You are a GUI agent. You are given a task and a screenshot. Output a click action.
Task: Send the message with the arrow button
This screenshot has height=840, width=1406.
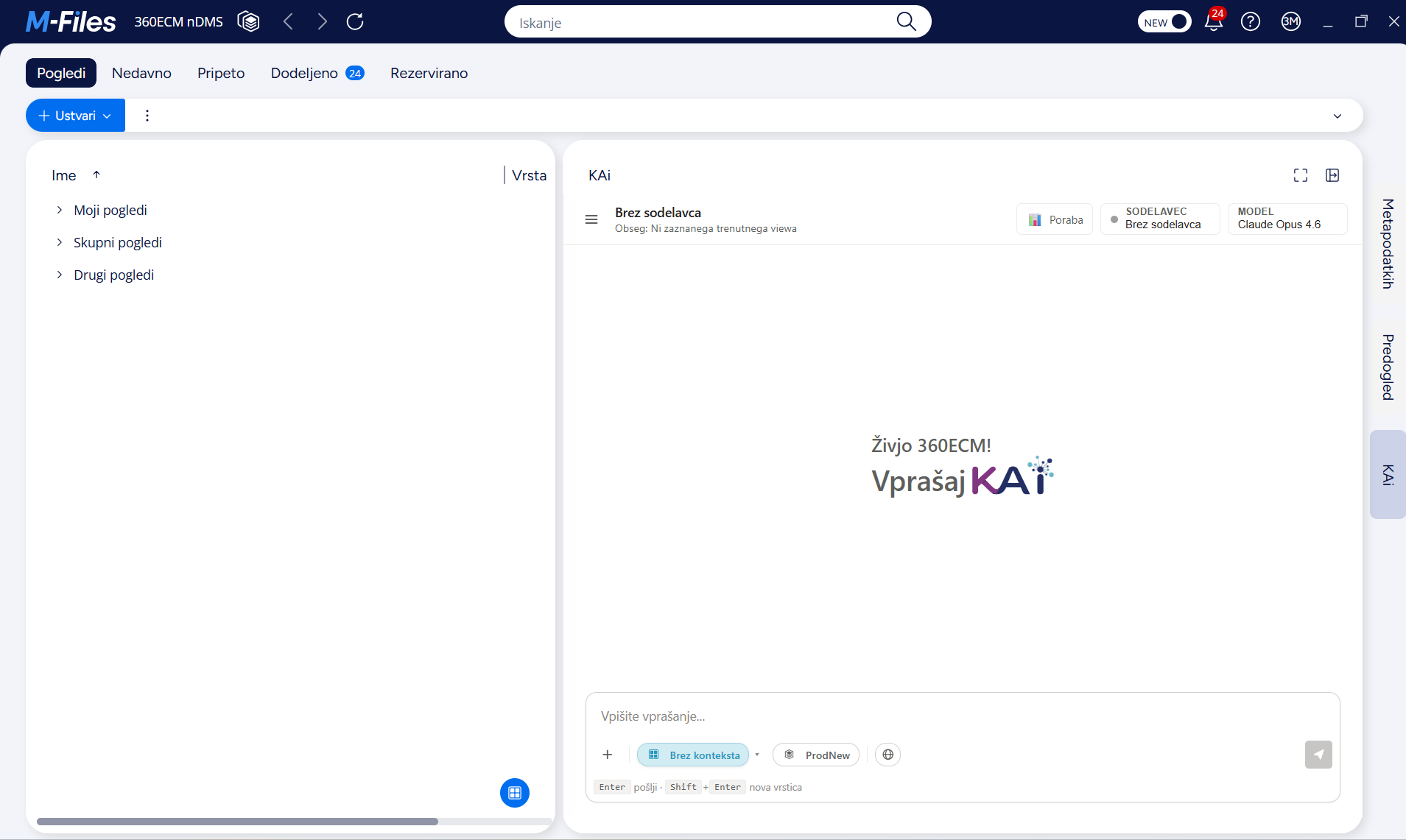[x=1318, y=755]
